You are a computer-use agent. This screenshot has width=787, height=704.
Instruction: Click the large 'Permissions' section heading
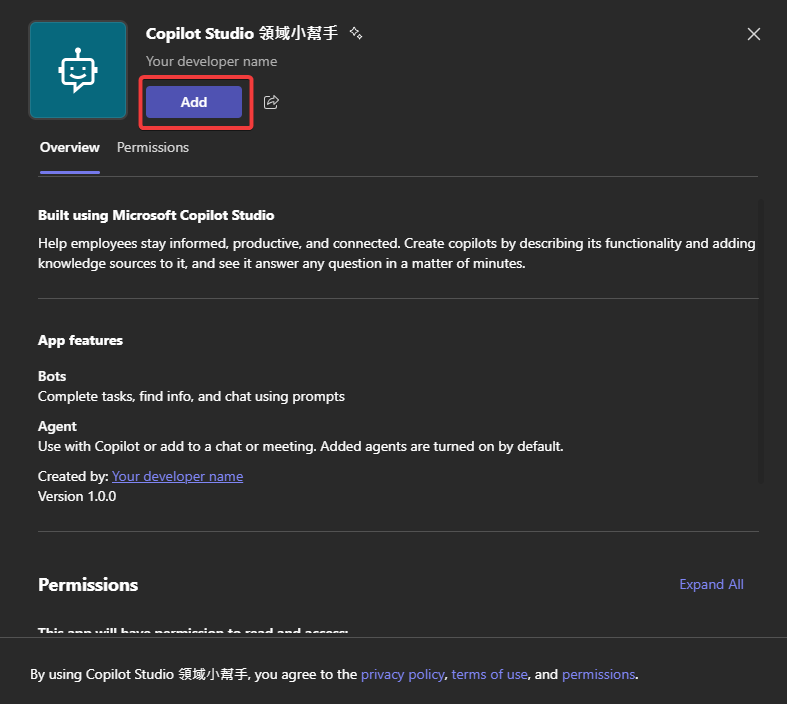tap(88, 585)
